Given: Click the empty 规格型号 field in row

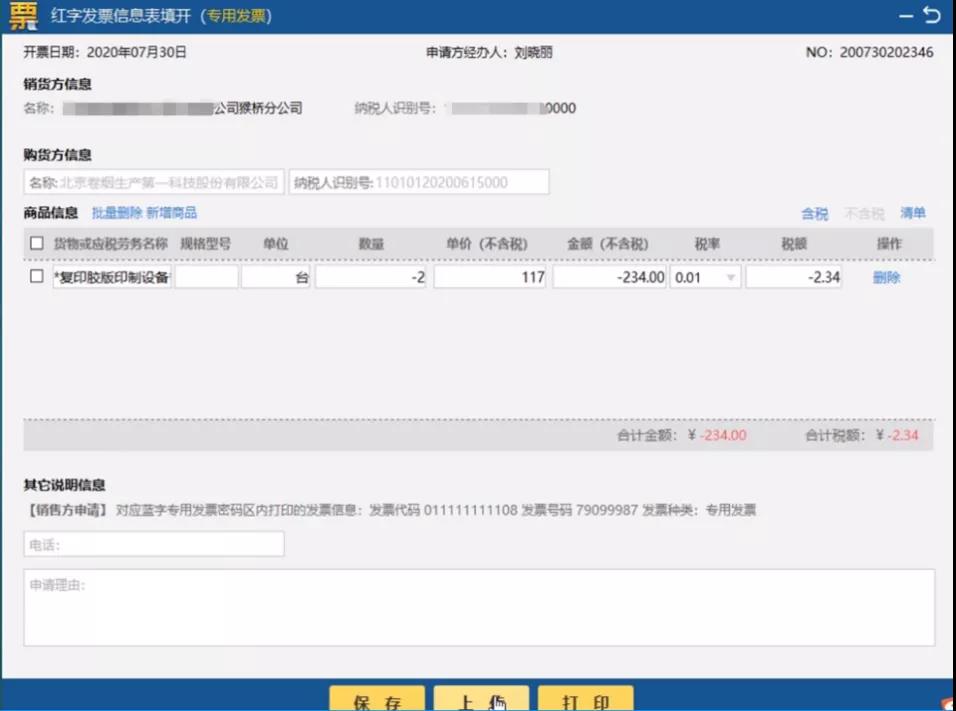Looking at the screenshot, I should coord(206,277).
